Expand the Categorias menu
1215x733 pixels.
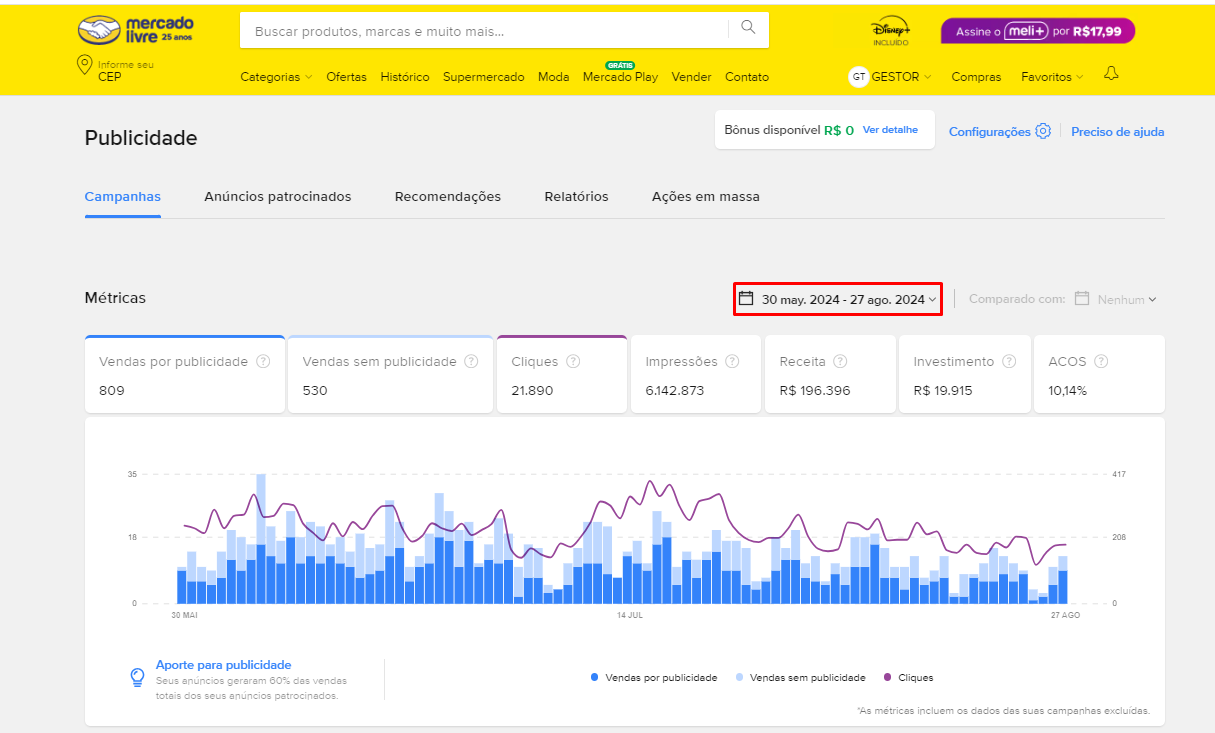(x=276, y=77)
